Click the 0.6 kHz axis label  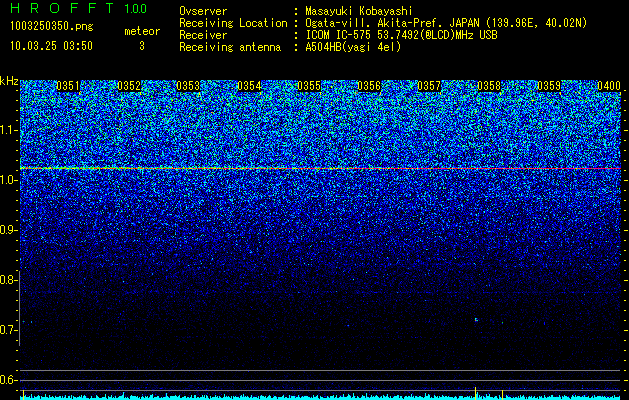[8, 380]
